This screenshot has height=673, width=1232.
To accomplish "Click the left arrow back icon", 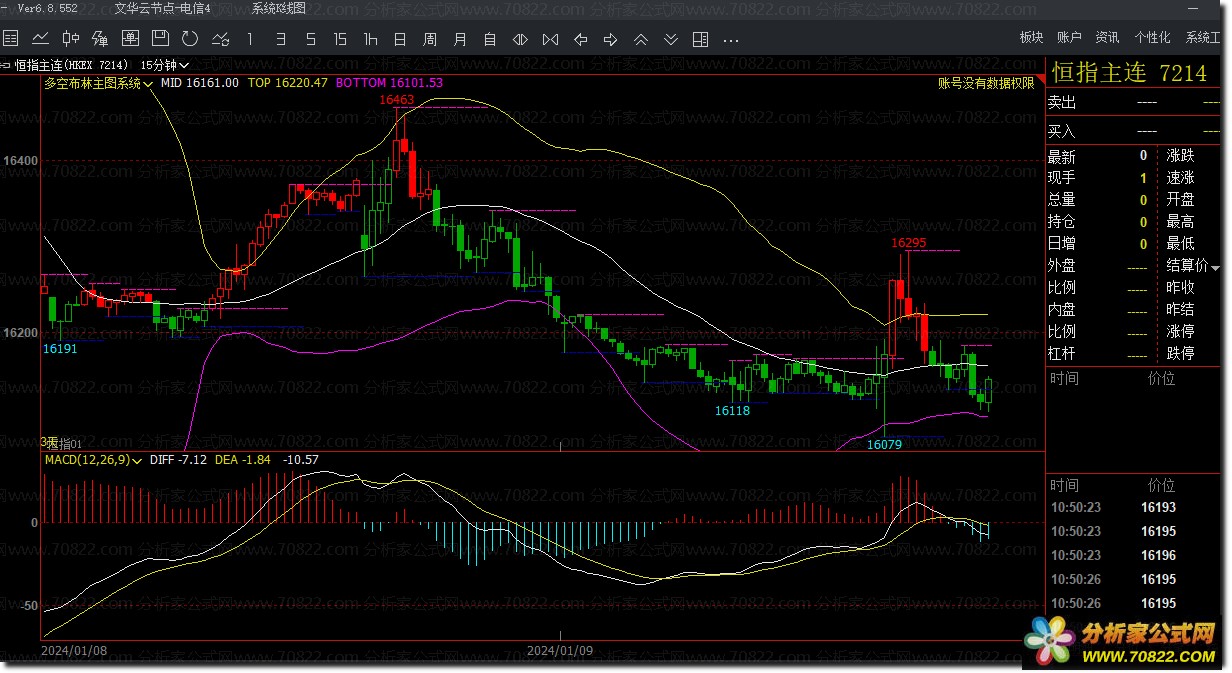I will click(580, 39).
